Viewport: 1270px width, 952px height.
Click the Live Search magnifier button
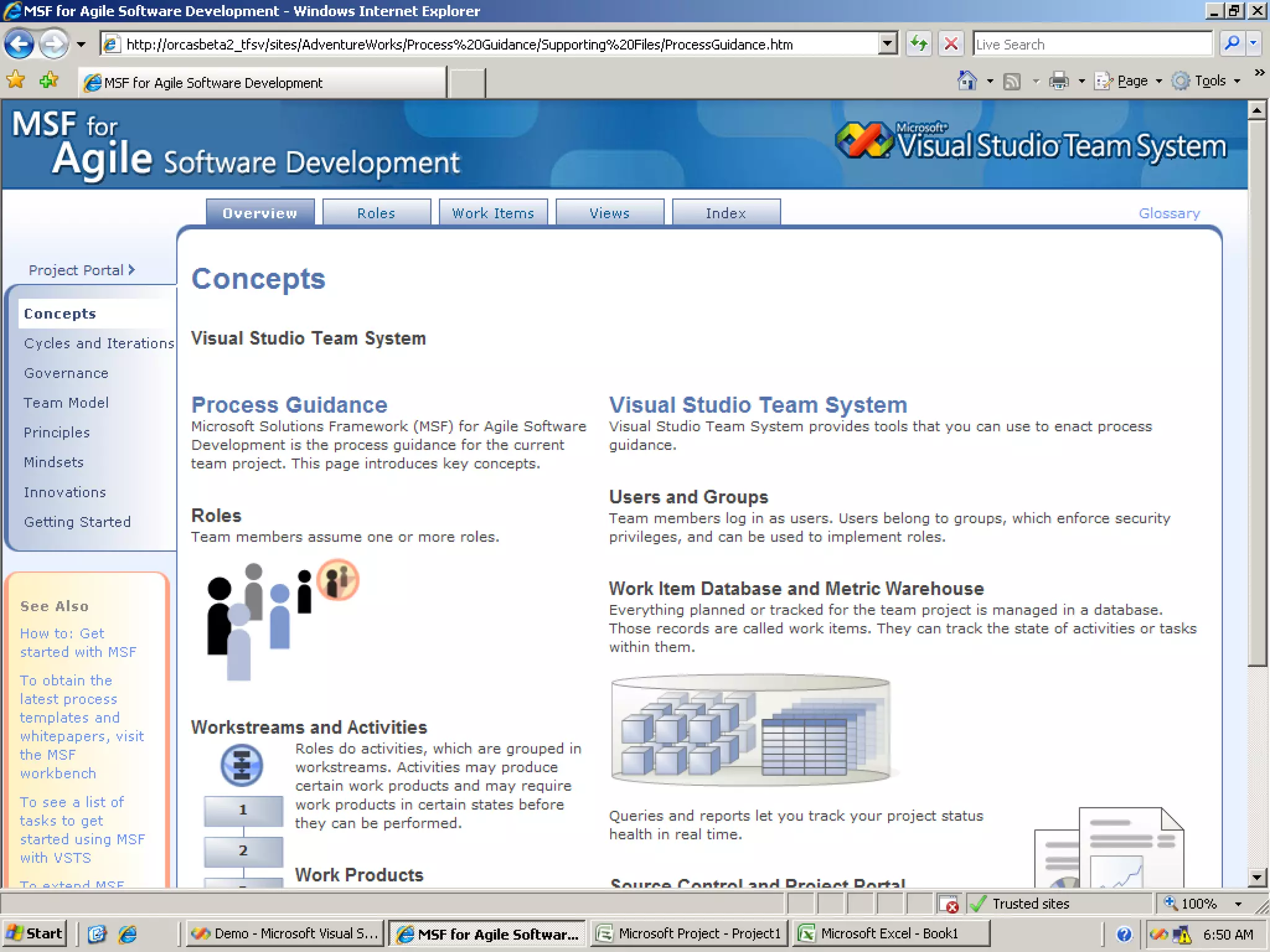click(1232, 43)
